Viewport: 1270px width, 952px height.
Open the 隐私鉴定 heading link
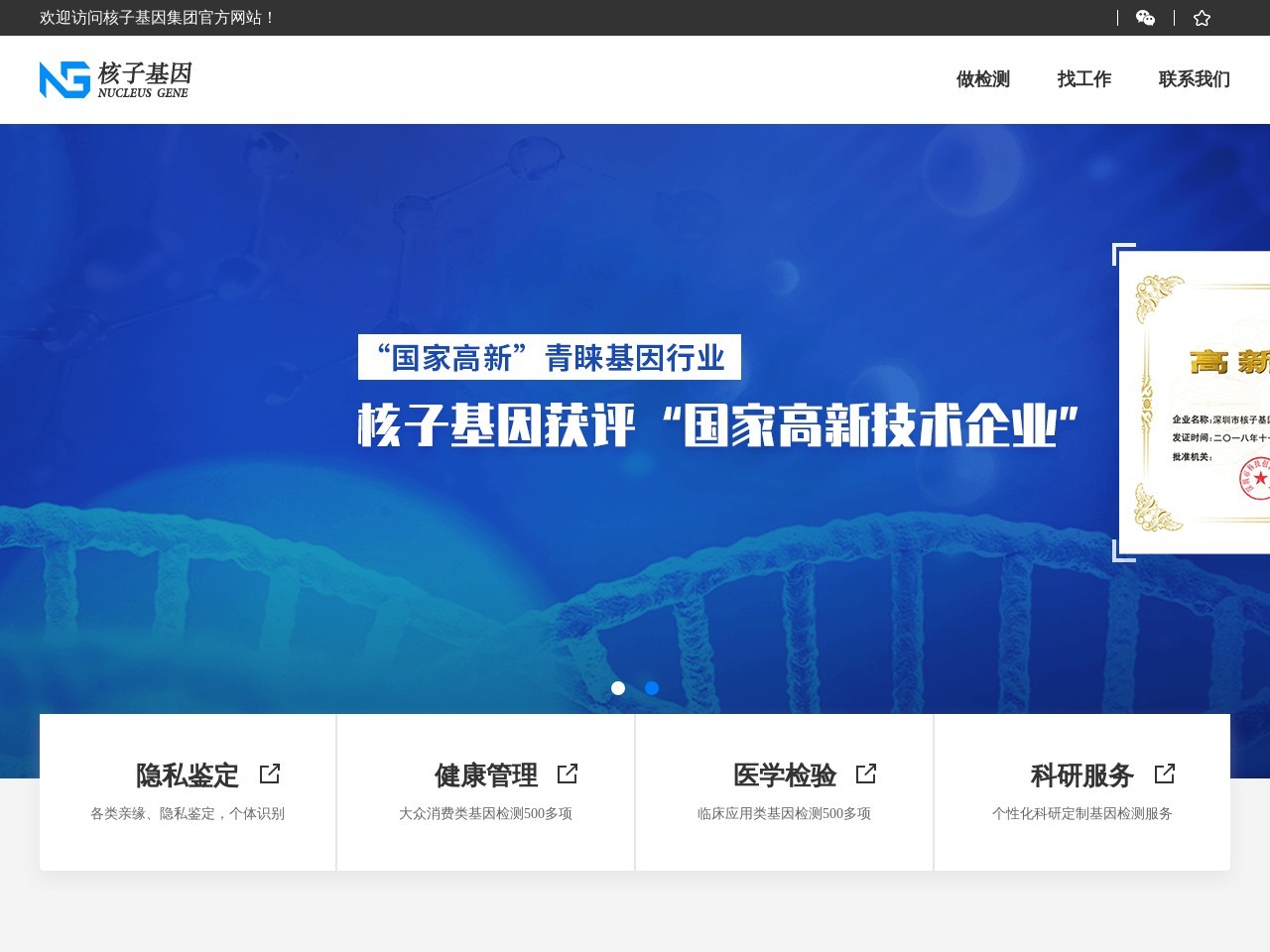point(188,774)
